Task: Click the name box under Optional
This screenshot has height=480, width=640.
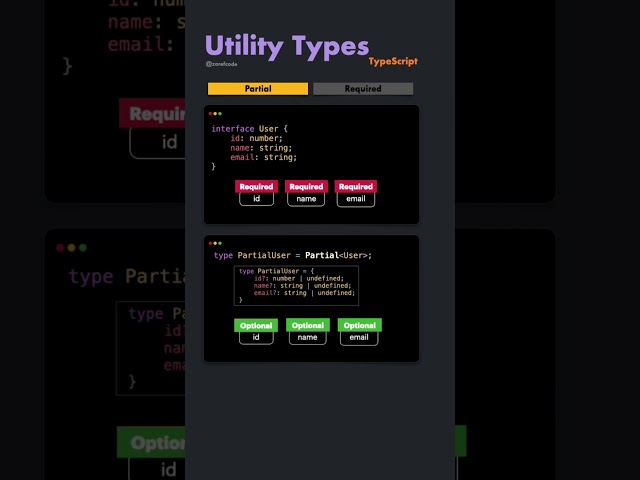Action: pyautogui.click(x=307, y=338)
